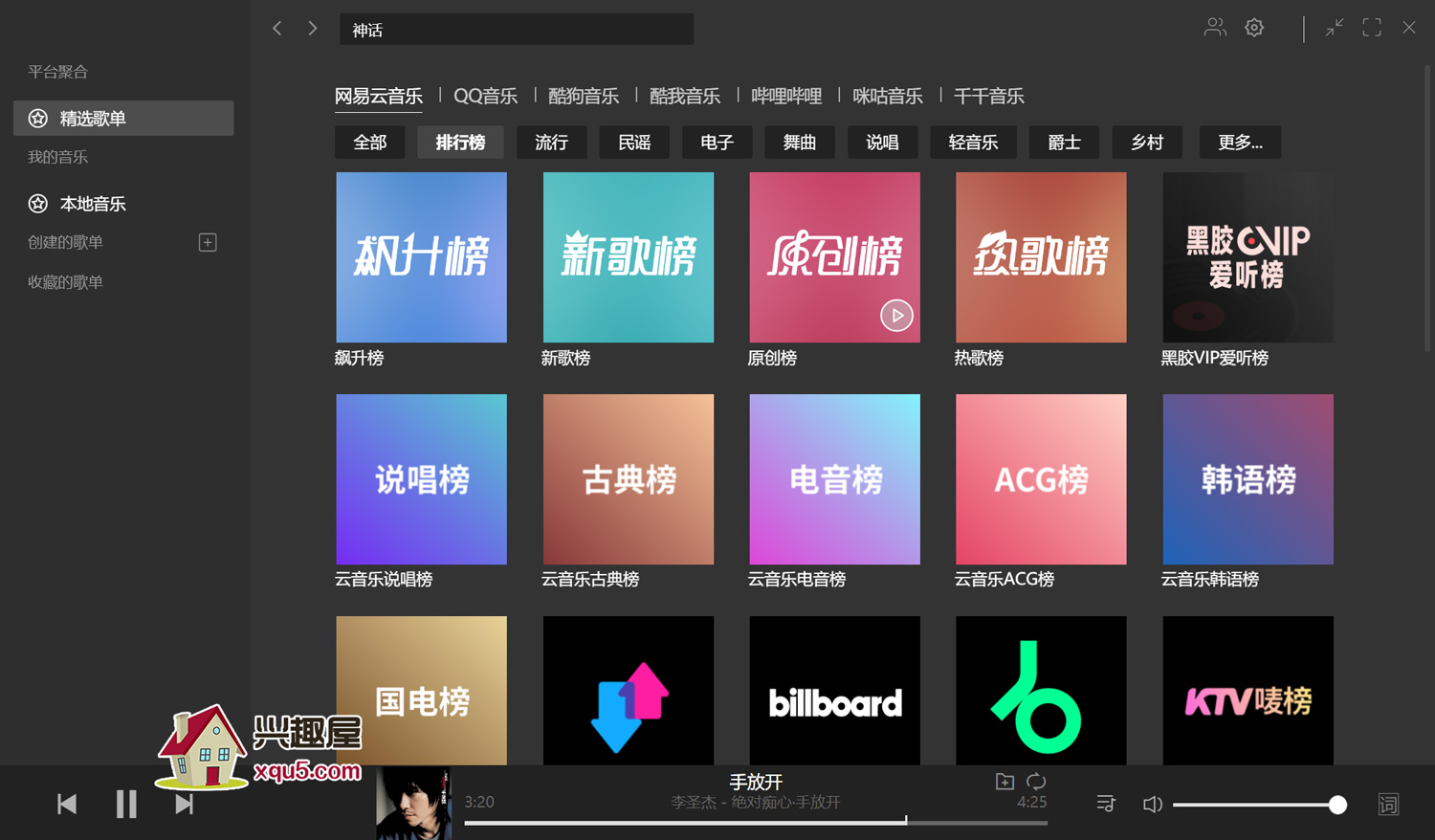Switch to the 酷狗音乐 tab
Viewport: 1435px width, 840px height.
584,96
